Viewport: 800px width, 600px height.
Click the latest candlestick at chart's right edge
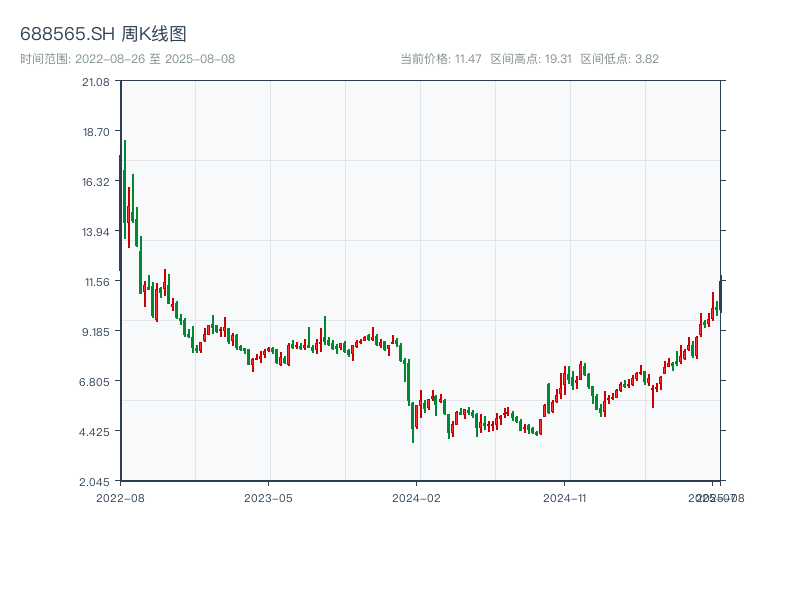pos(720,294)
